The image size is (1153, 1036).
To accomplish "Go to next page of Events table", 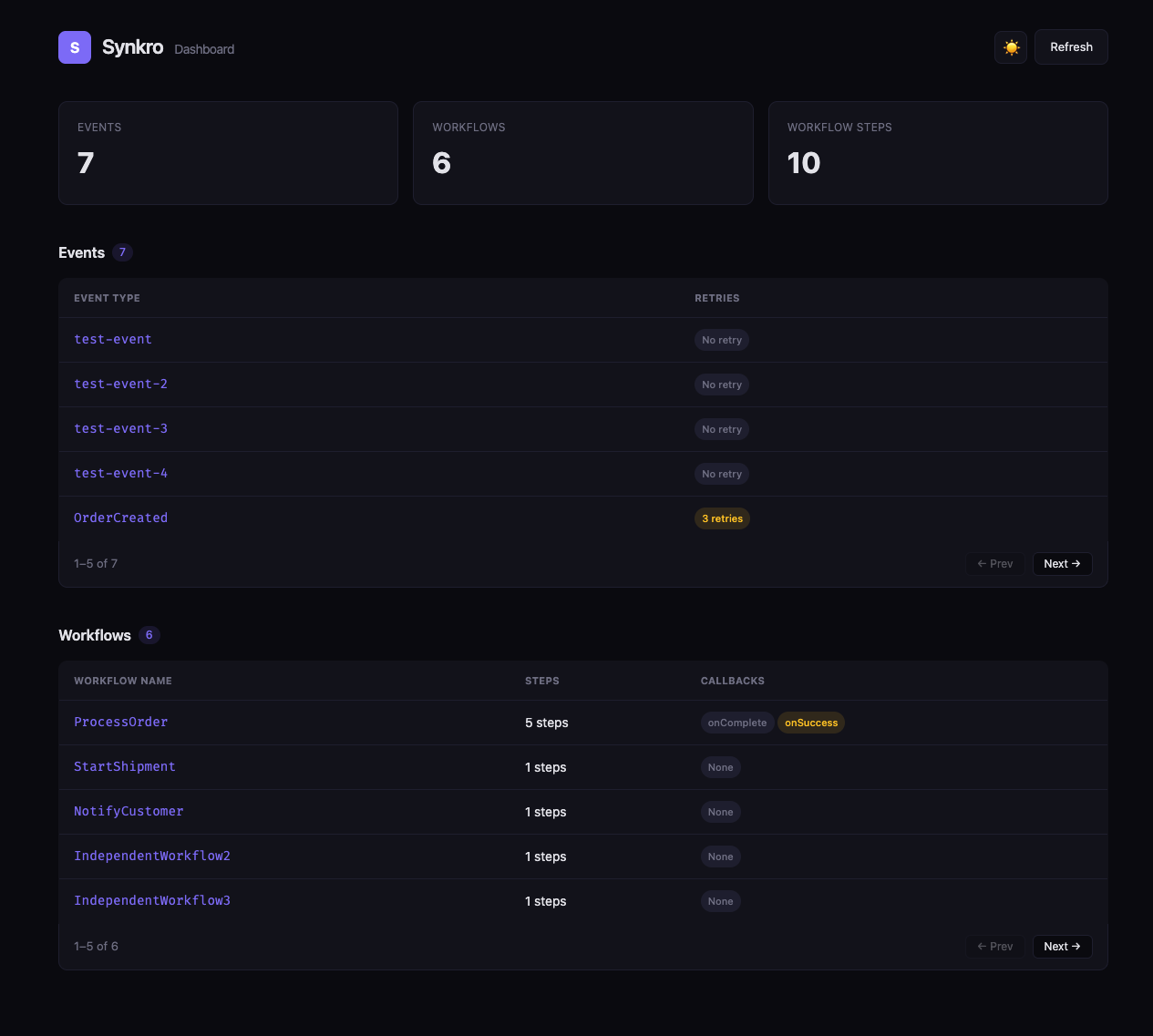I will pyautogui.click(x=1062, y=564).
